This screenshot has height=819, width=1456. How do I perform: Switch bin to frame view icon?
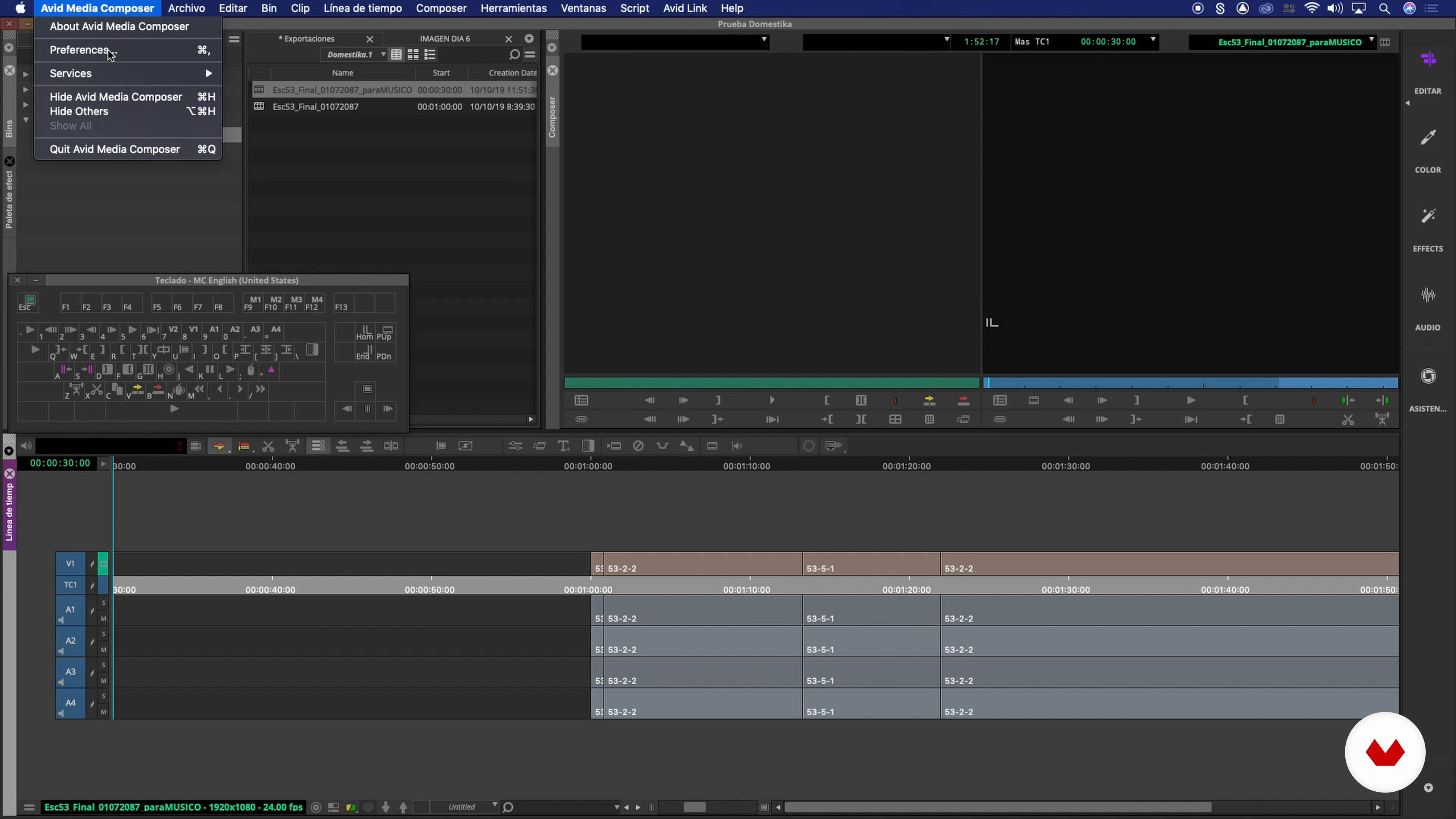click(x=413, y=54)
